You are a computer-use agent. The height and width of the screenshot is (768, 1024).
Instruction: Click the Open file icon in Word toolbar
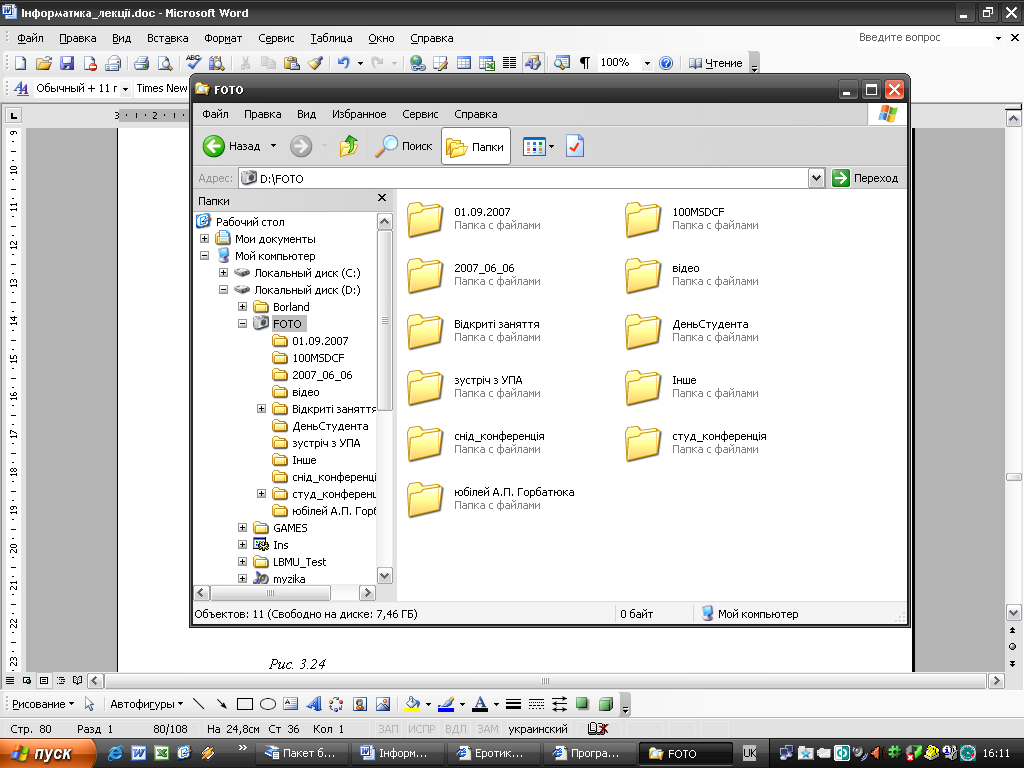[x=44, y=63]
